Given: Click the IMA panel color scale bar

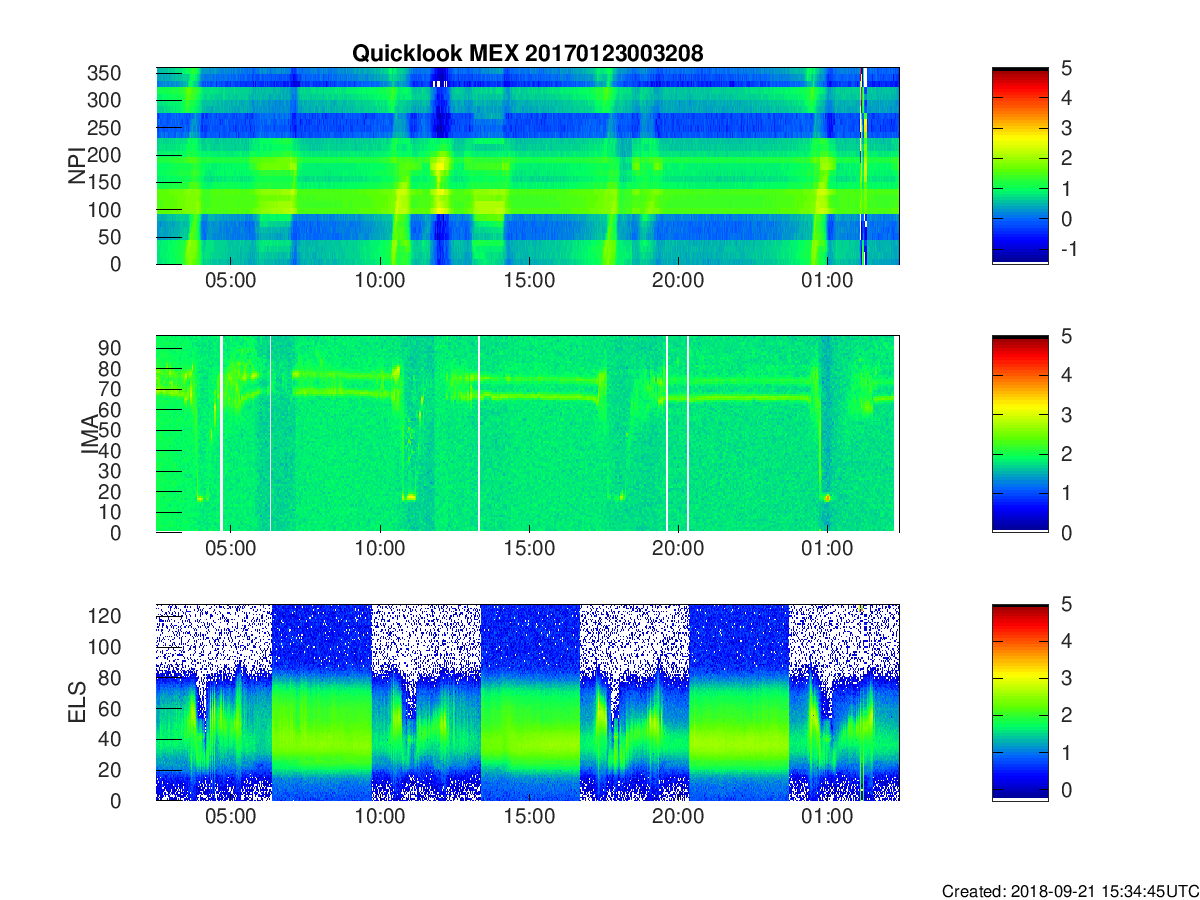Looking at the screenshot, I should click(x=1020, y=434).
